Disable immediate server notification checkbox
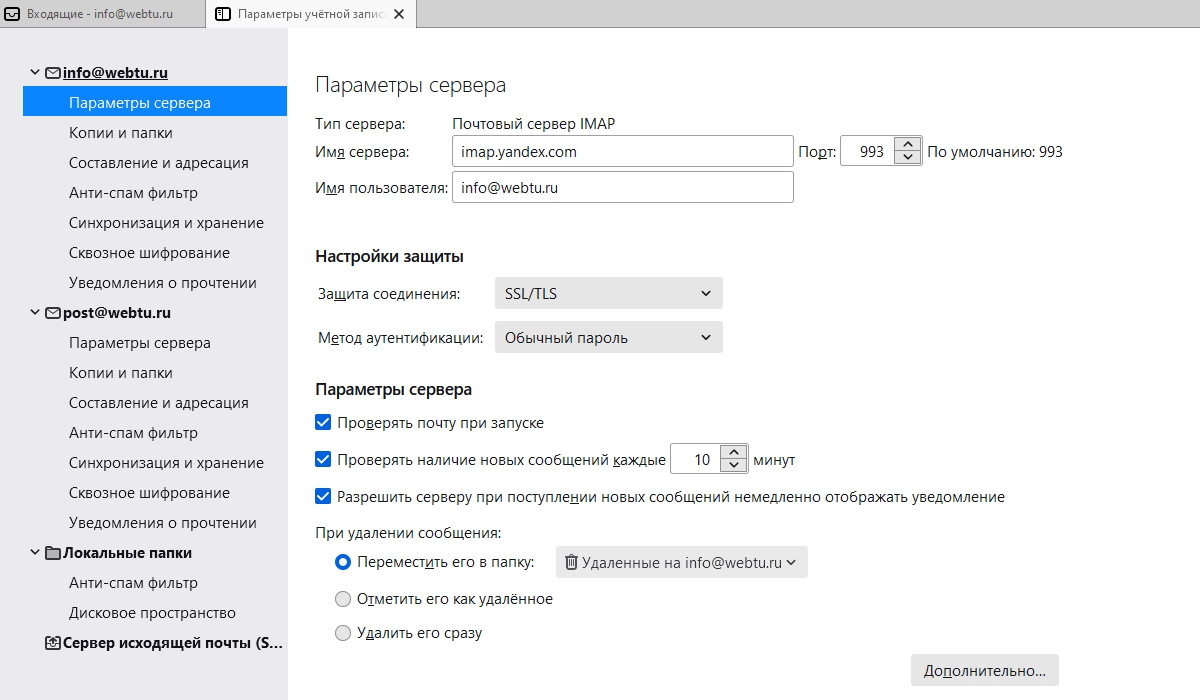1200x700 pixels. click(x=323, y=496)
